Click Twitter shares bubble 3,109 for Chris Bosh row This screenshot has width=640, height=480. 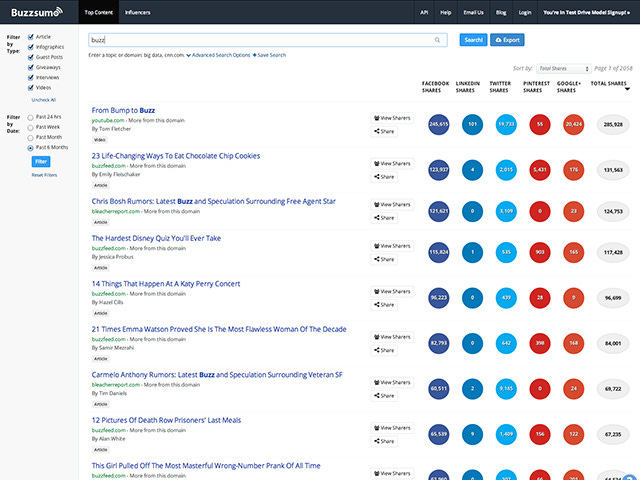coord(506,211)
